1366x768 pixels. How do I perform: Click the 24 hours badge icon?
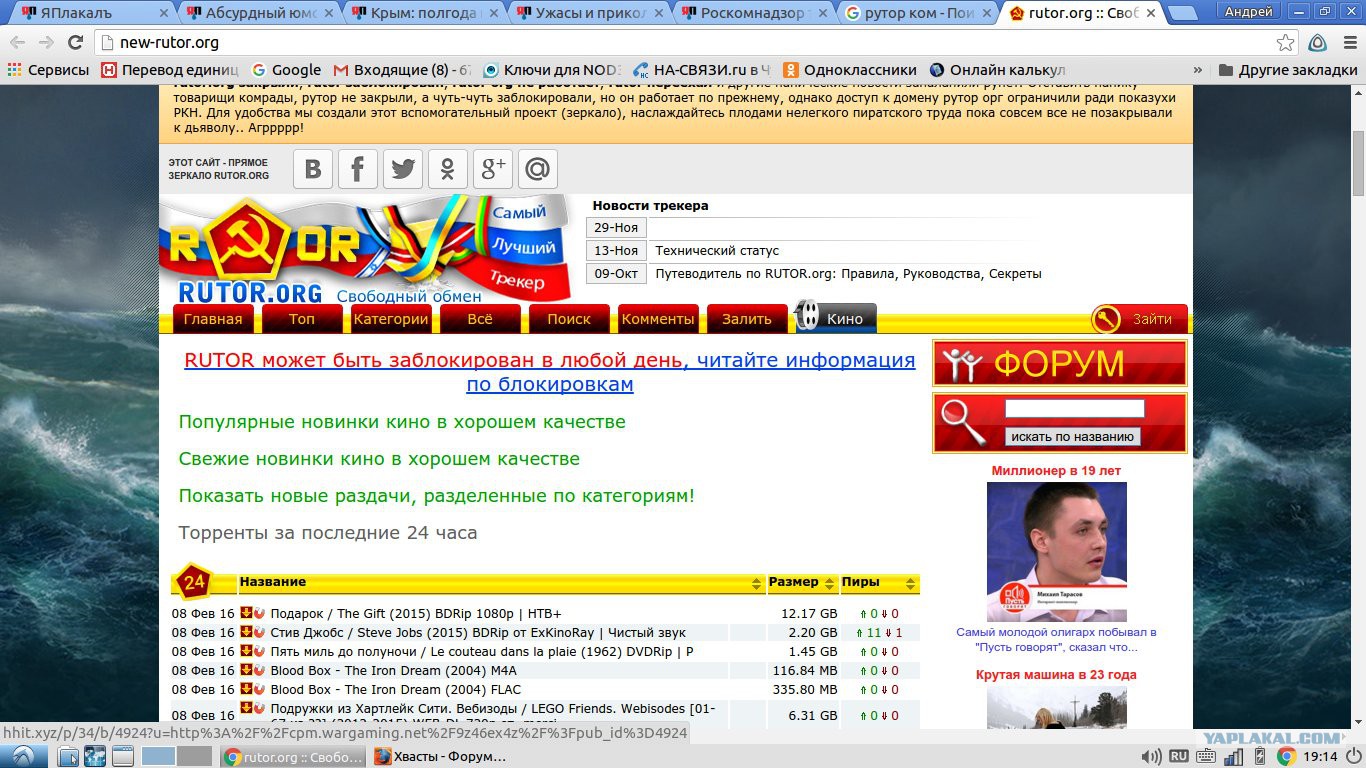194,582
